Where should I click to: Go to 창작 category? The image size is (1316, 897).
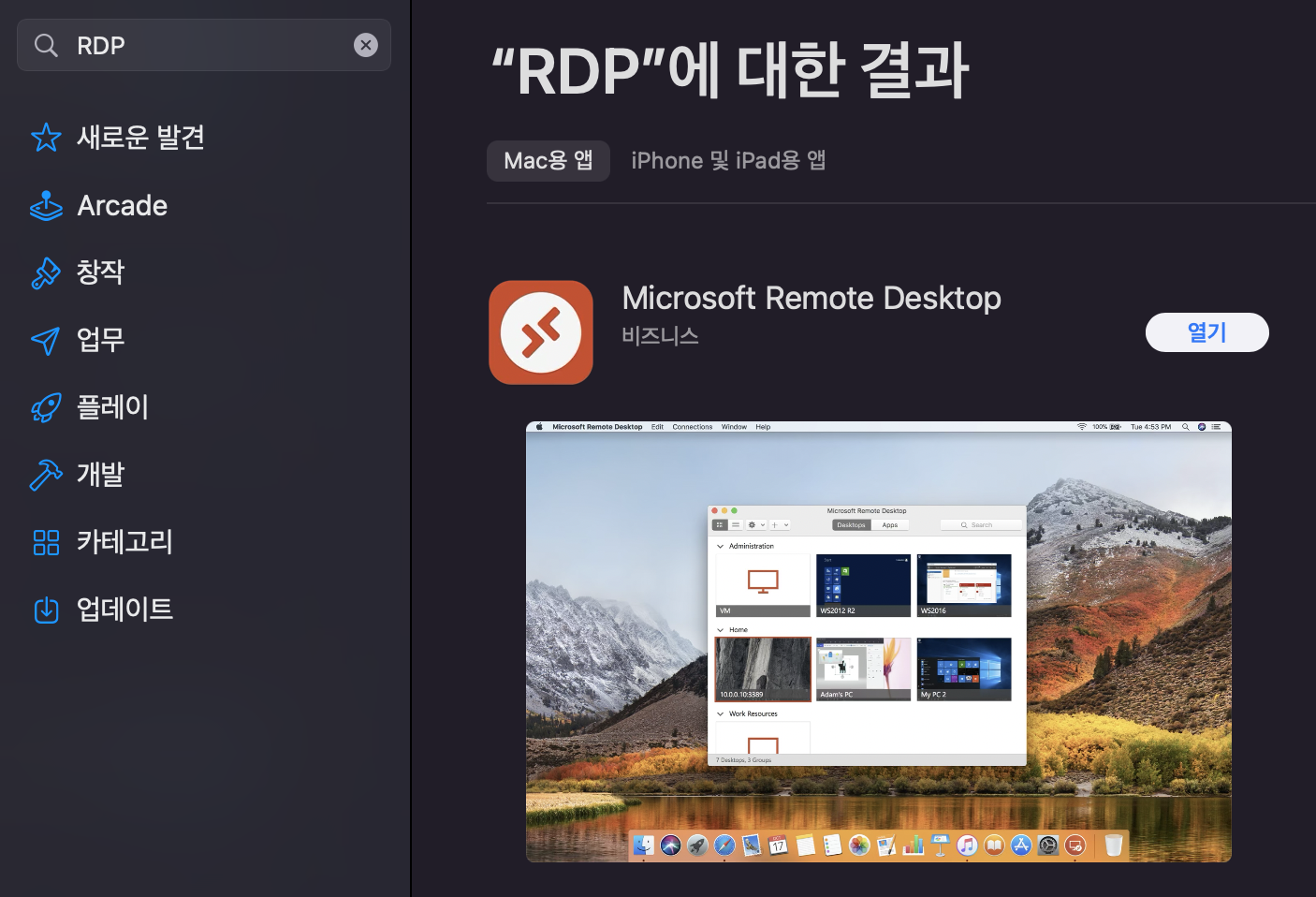click(x=100, y=272)
